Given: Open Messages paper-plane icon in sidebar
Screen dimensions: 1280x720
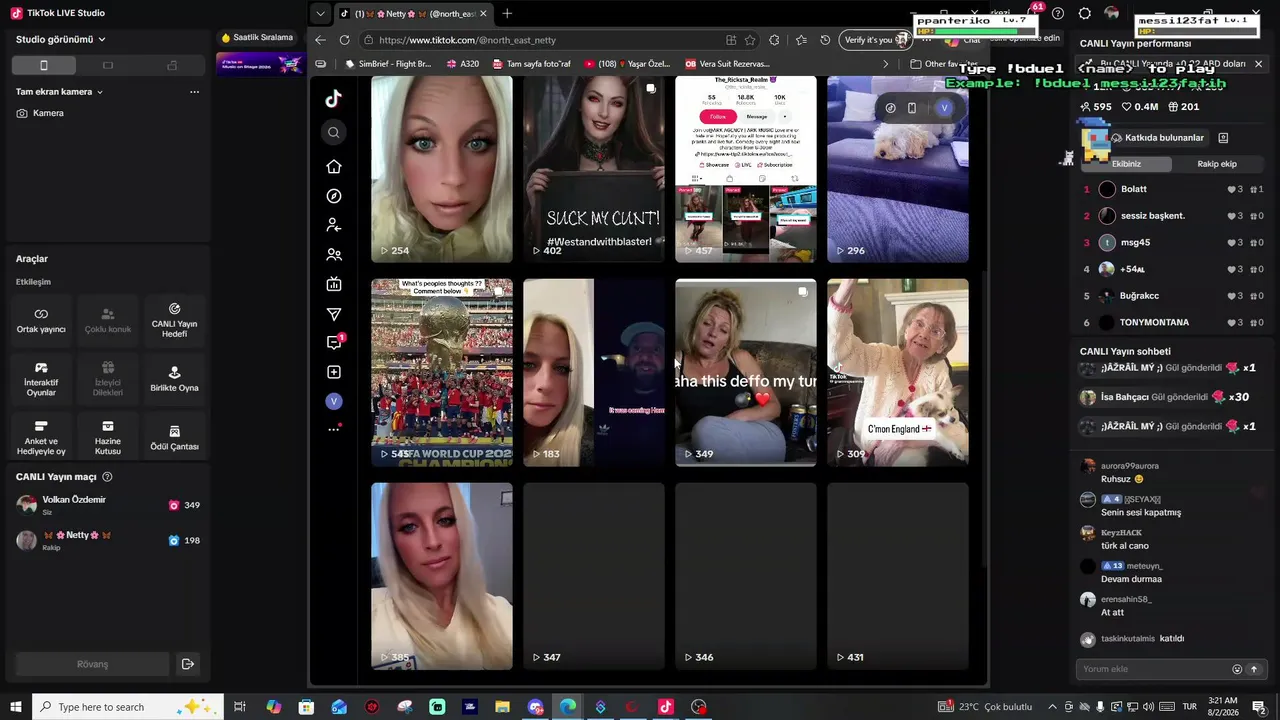Looking at the screenshot, I should tap(334, 314).
